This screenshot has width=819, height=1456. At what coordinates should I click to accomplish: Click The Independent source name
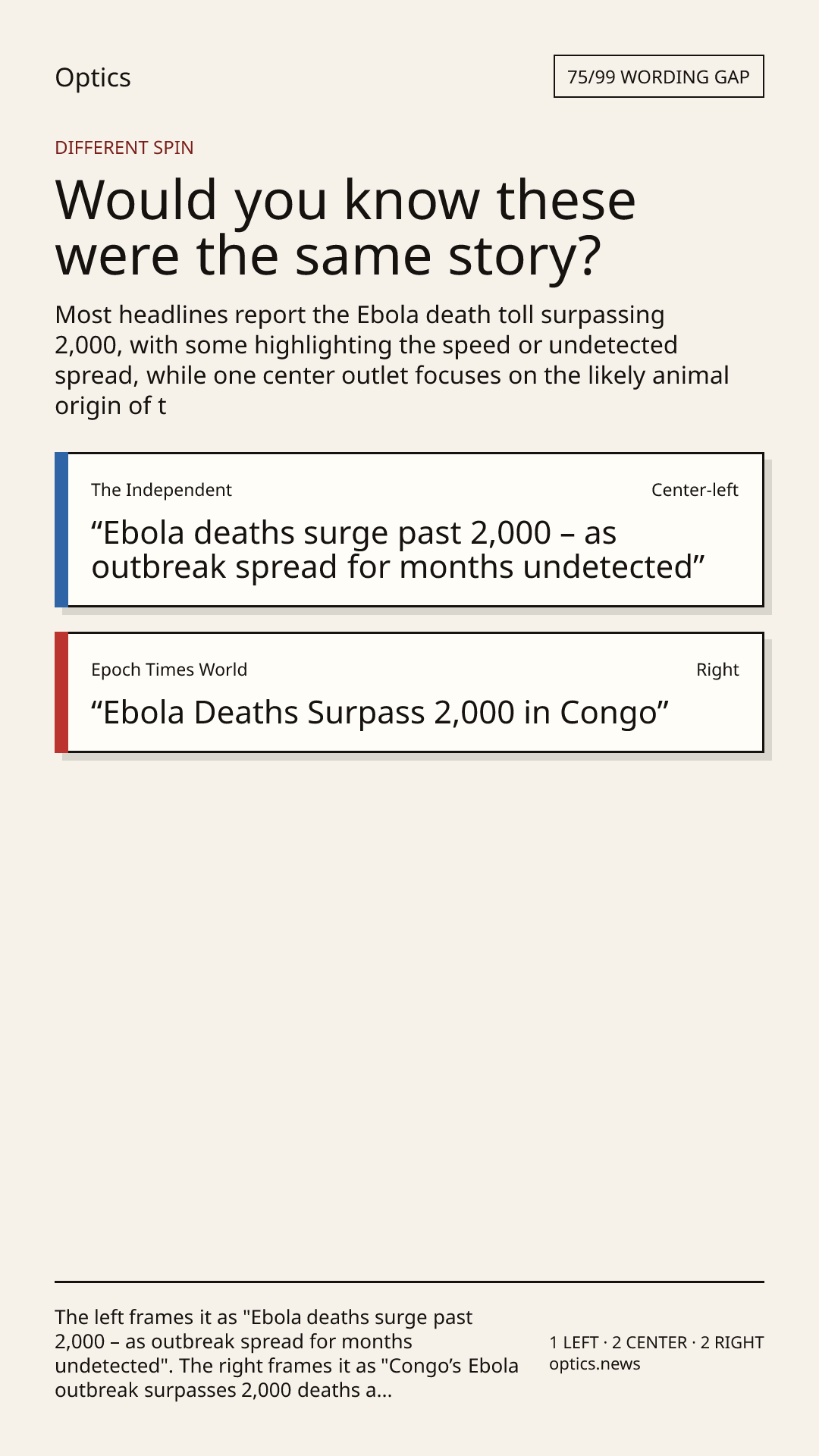point(162,490)
